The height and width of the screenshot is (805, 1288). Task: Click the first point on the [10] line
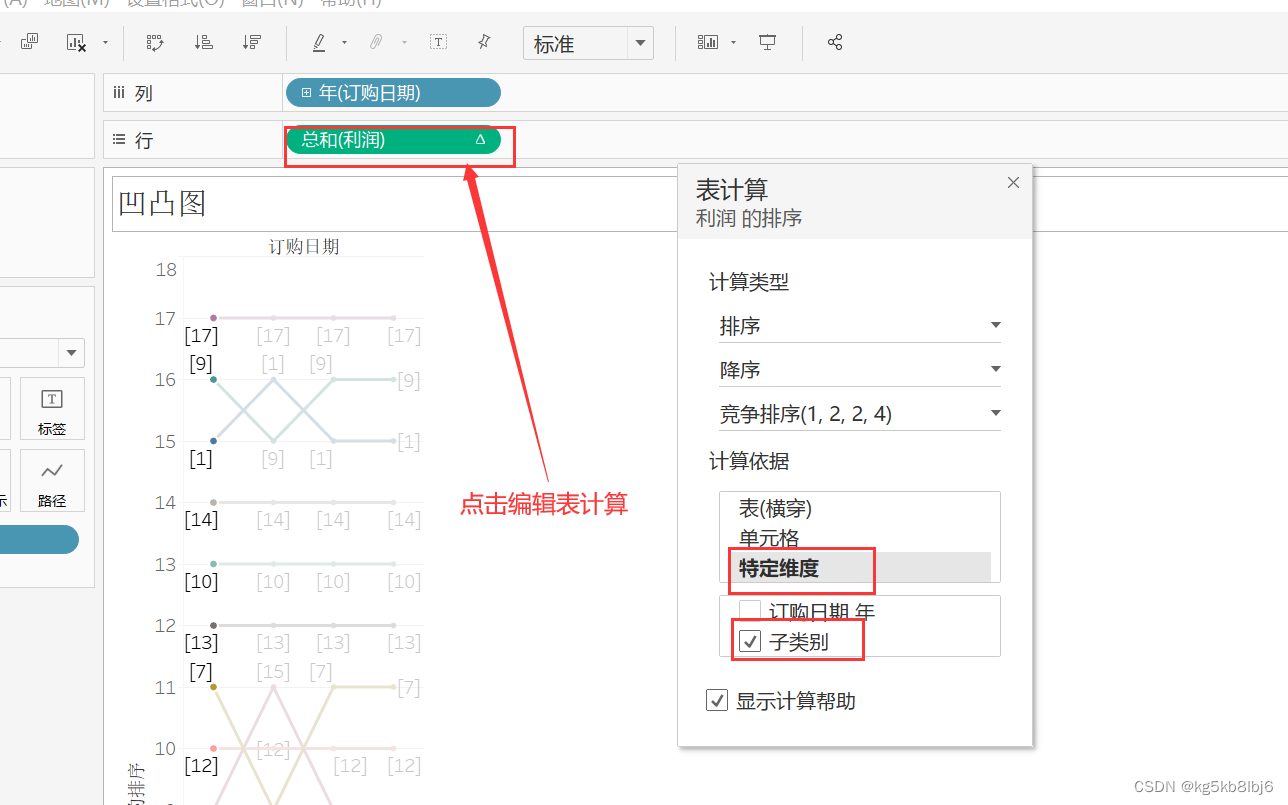coord(213,564)
